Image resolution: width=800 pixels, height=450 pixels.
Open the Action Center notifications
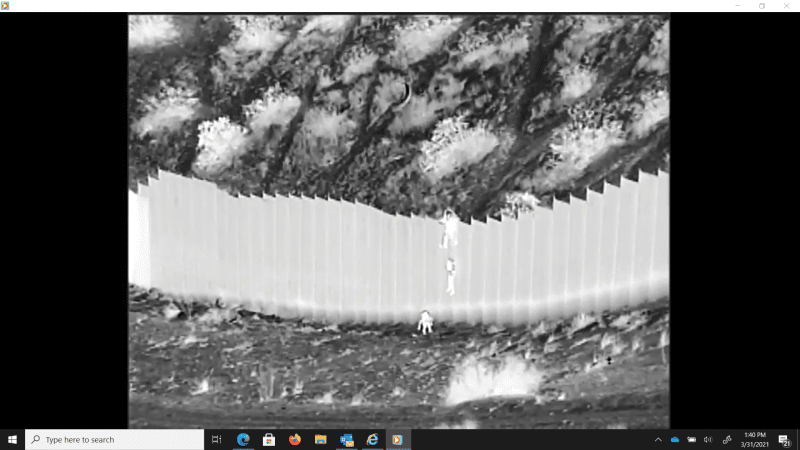pos(785,439)
